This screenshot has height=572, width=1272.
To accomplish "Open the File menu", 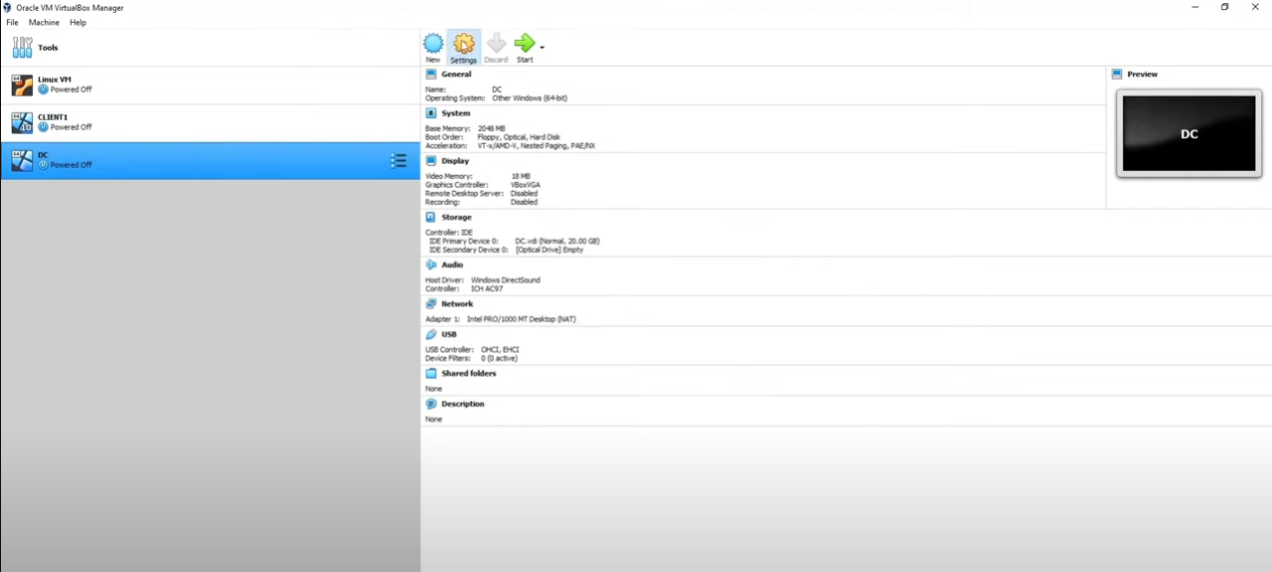I will pos(12,22).
